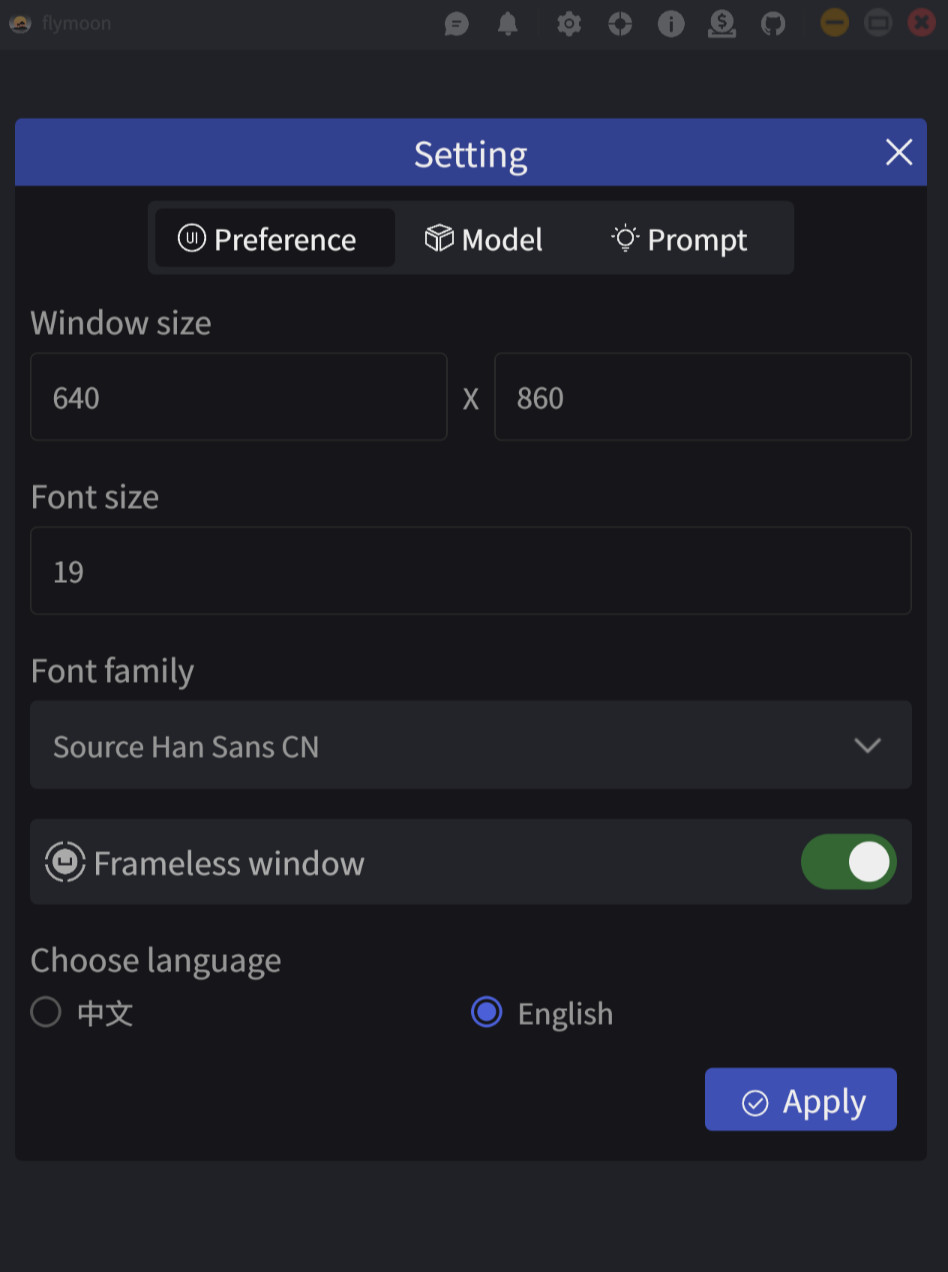Select the 中文 language radio button
This screenshot has width=948, height=1272.
coord(46,1013)
